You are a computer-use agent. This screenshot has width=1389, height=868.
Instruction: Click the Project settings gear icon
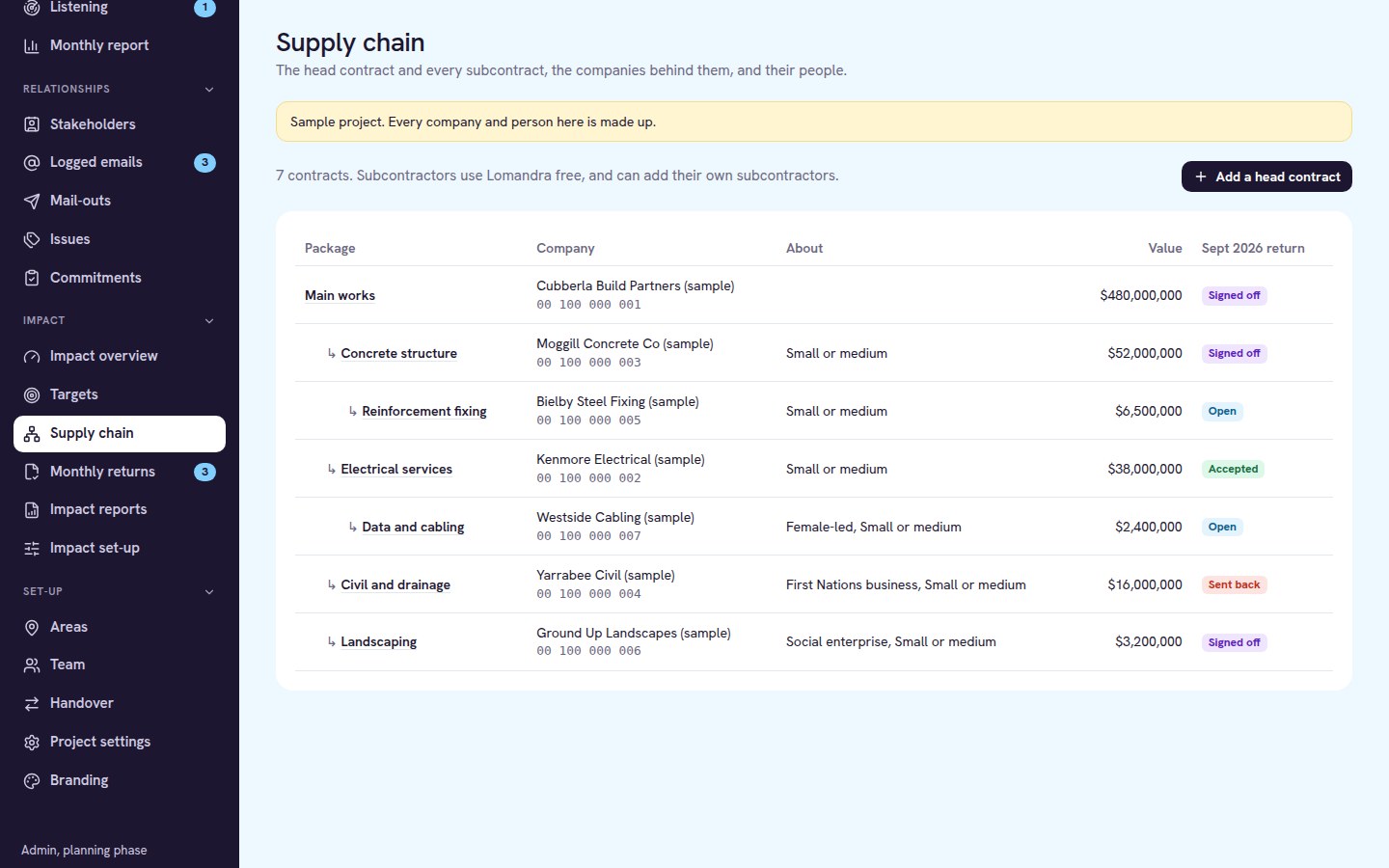(32, 742)
